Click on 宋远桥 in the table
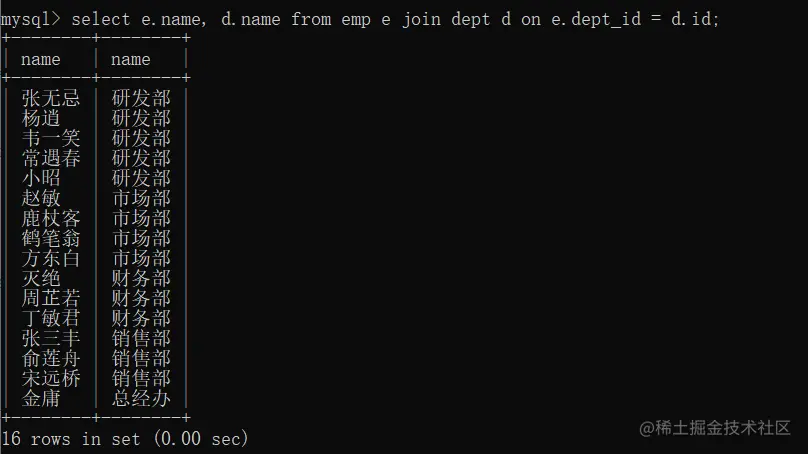 [x=51, y=379]
